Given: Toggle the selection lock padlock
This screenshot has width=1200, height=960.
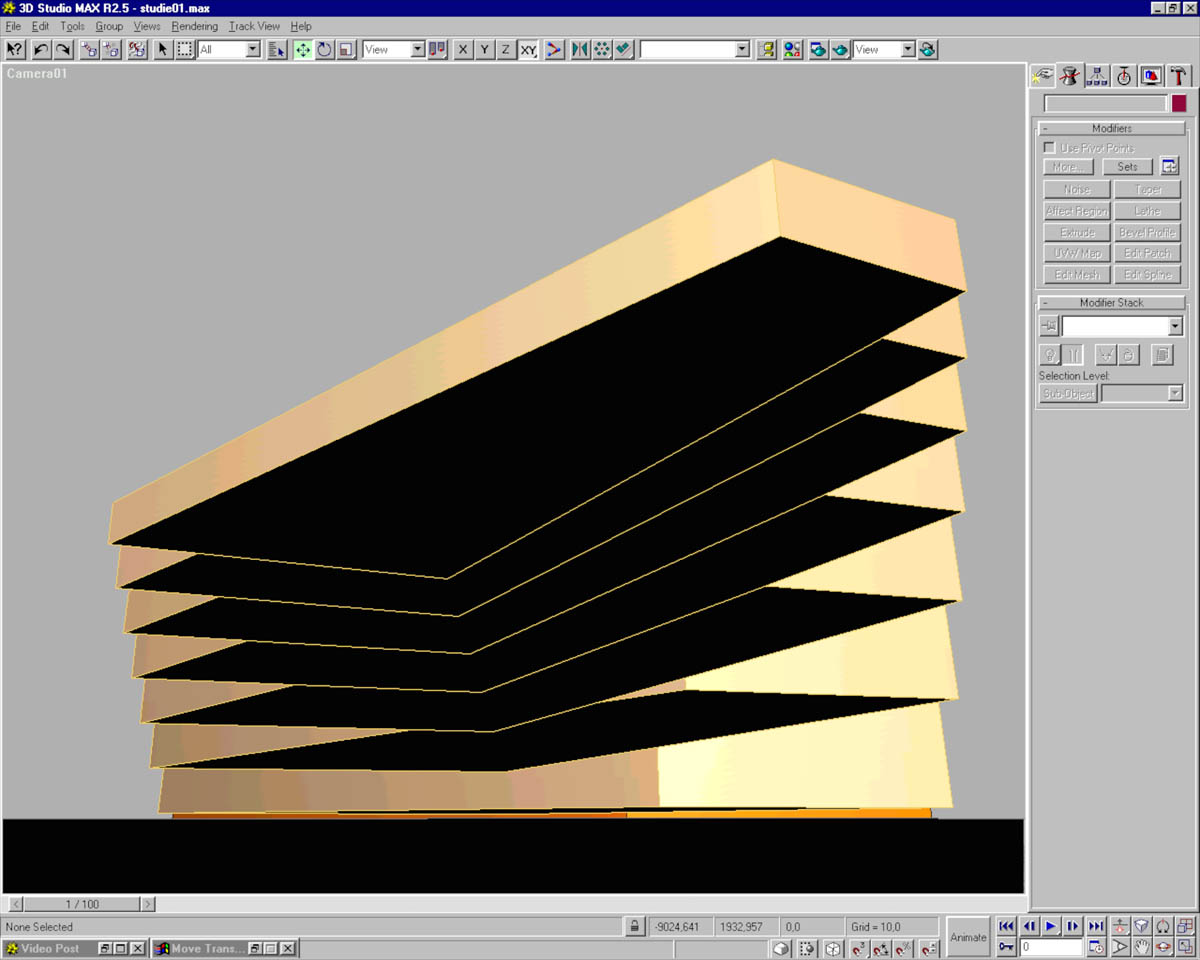Looking at the screenshot, I should point(635,927).
